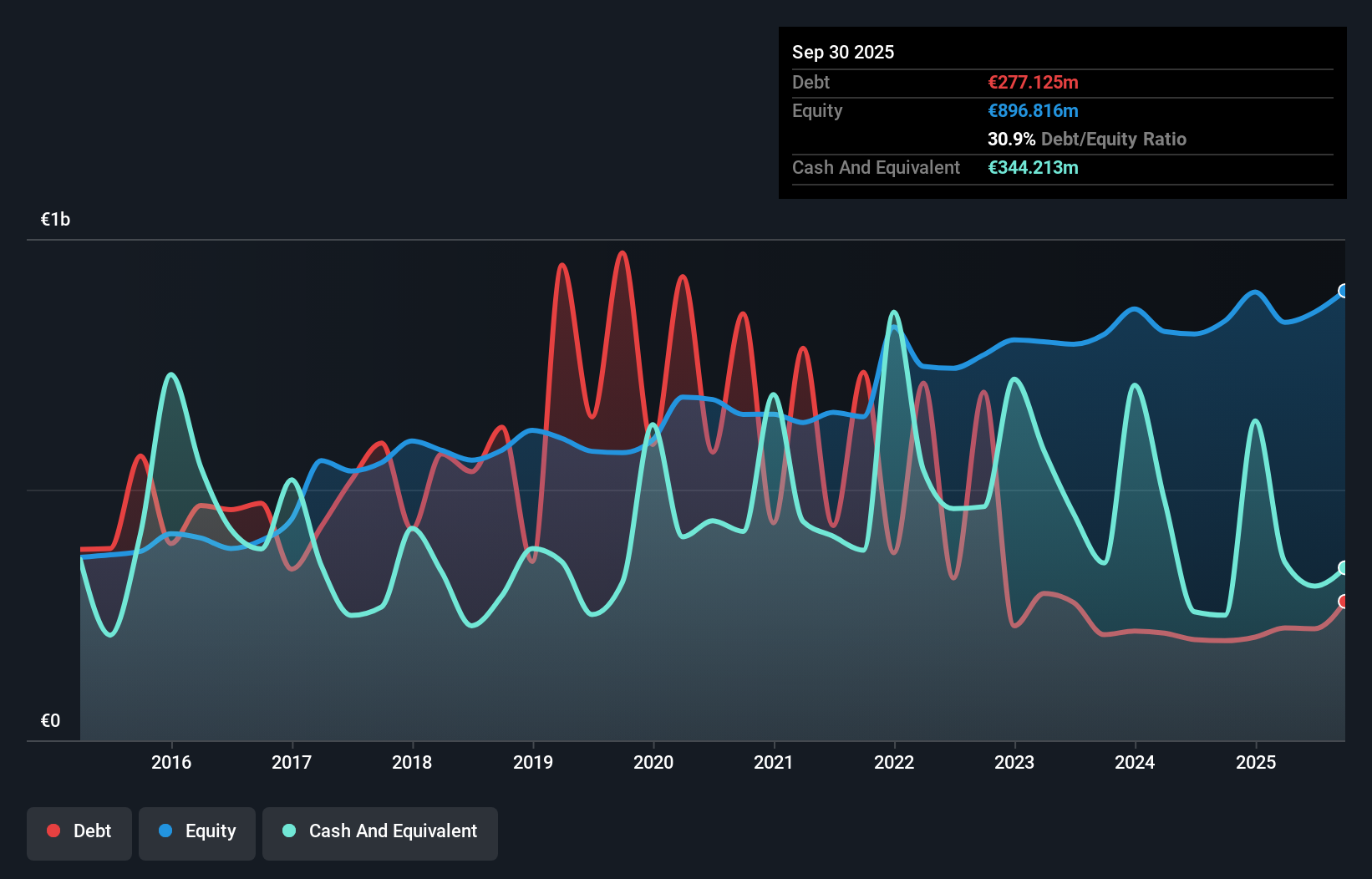Click the €344.213m cash value
This screenshot has width=1372, height=879.
point(1033,167)
